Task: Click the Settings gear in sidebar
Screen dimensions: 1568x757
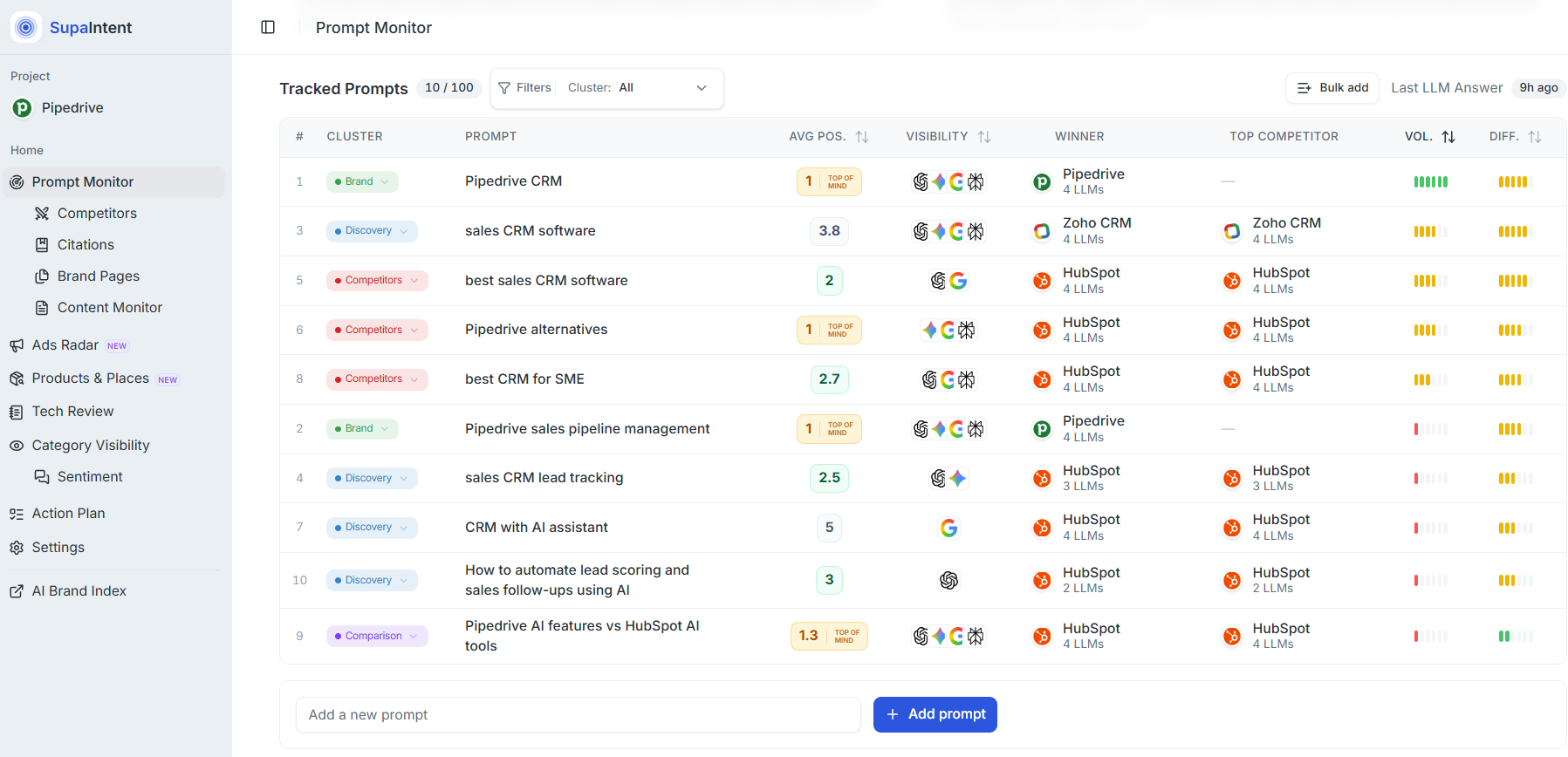Action: point(17,548)
